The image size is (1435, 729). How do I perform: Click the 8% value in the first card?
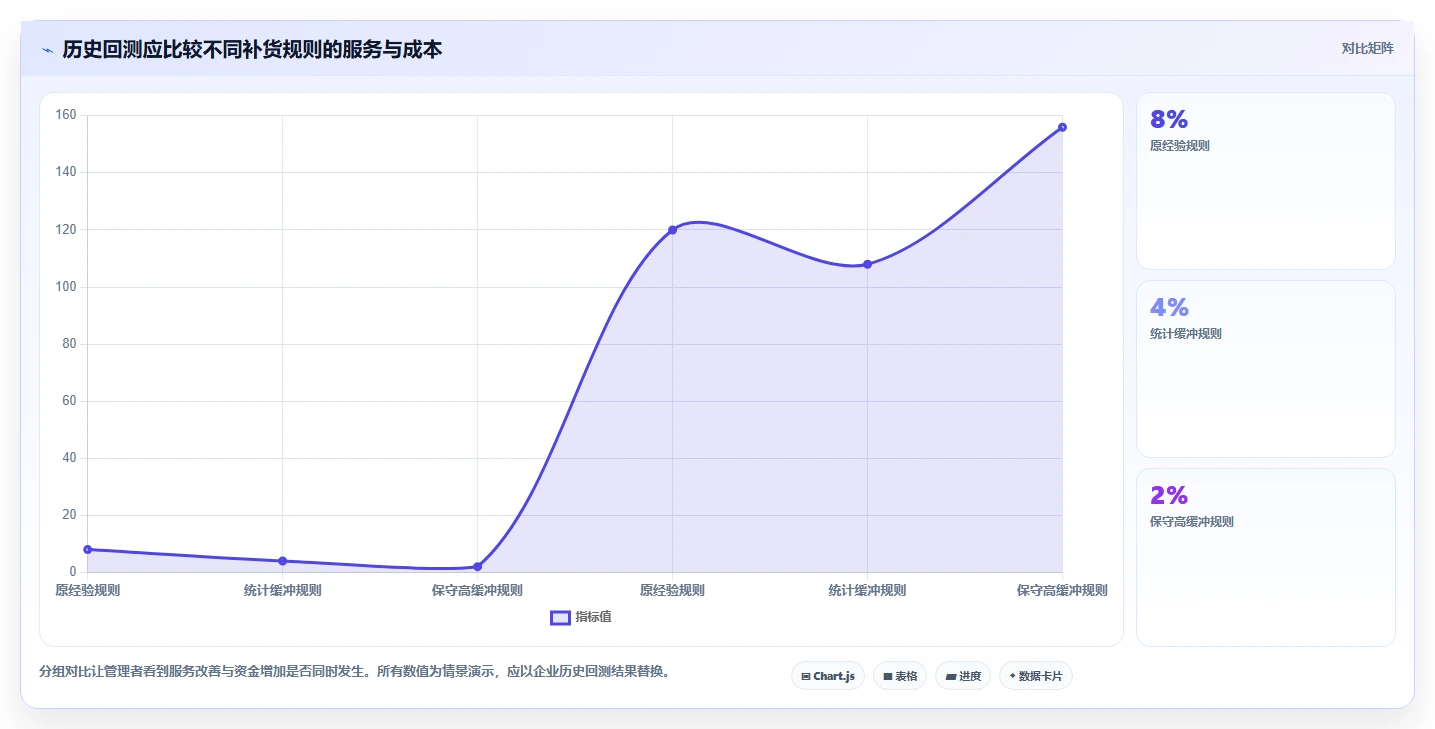coord(1169,119)
